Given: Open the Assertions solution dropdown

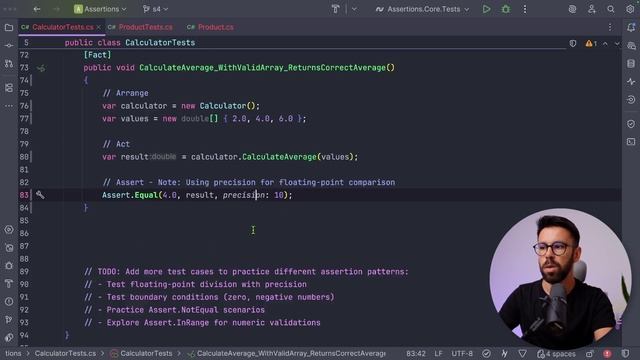Looking at the screenshot, I should tap(100, 9).
